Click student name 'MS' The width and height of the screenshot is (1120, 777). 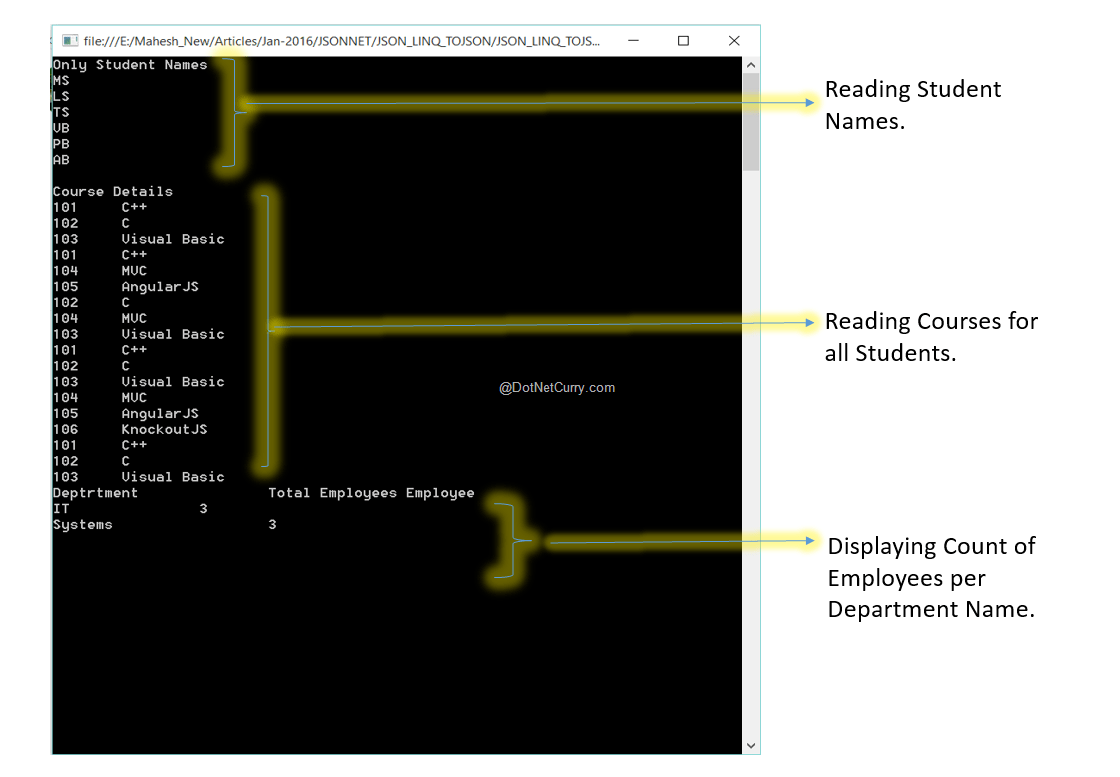pos(61,81)
